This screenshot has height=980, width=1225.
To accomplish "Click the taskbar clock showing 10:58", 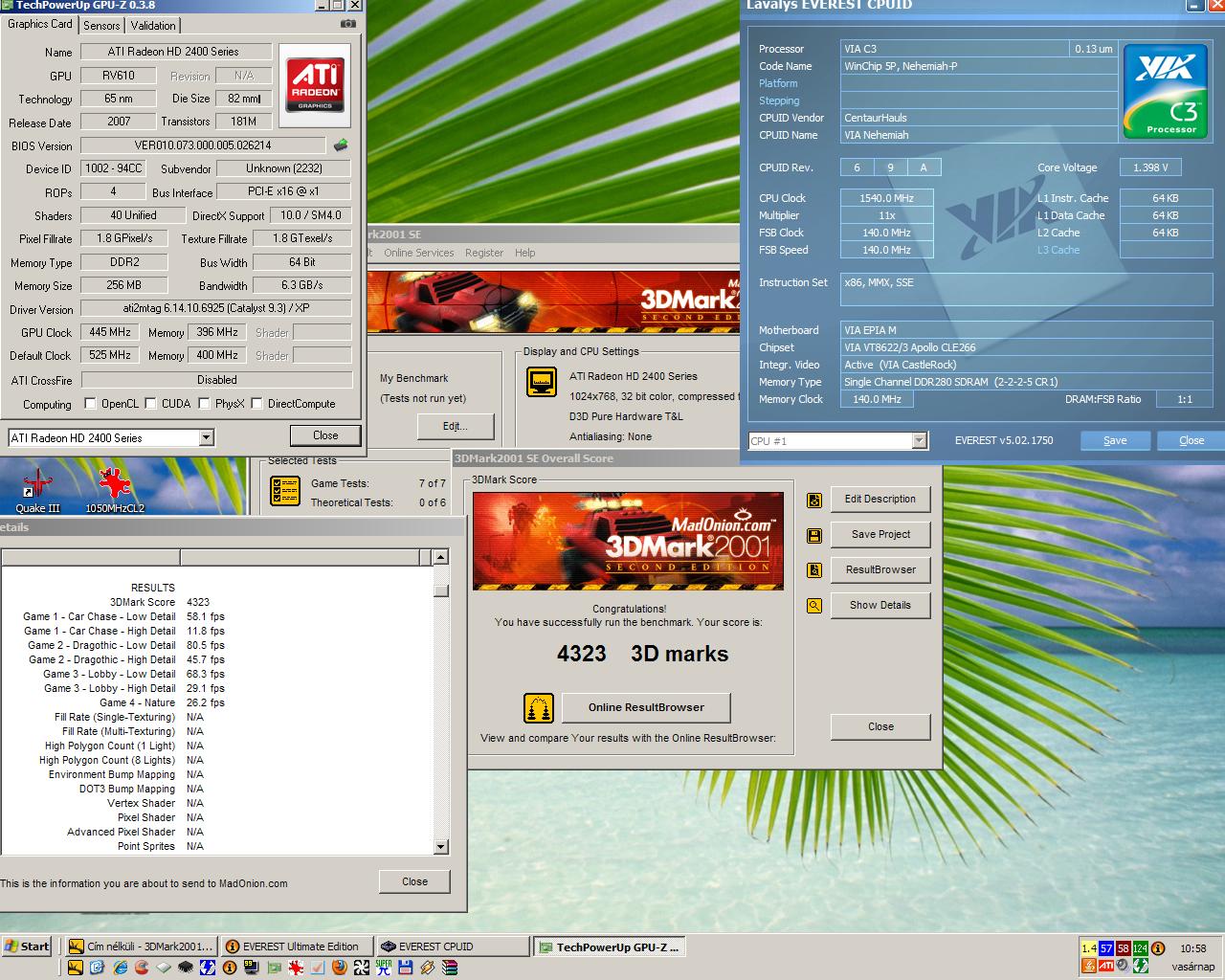I will point(1193,948).
